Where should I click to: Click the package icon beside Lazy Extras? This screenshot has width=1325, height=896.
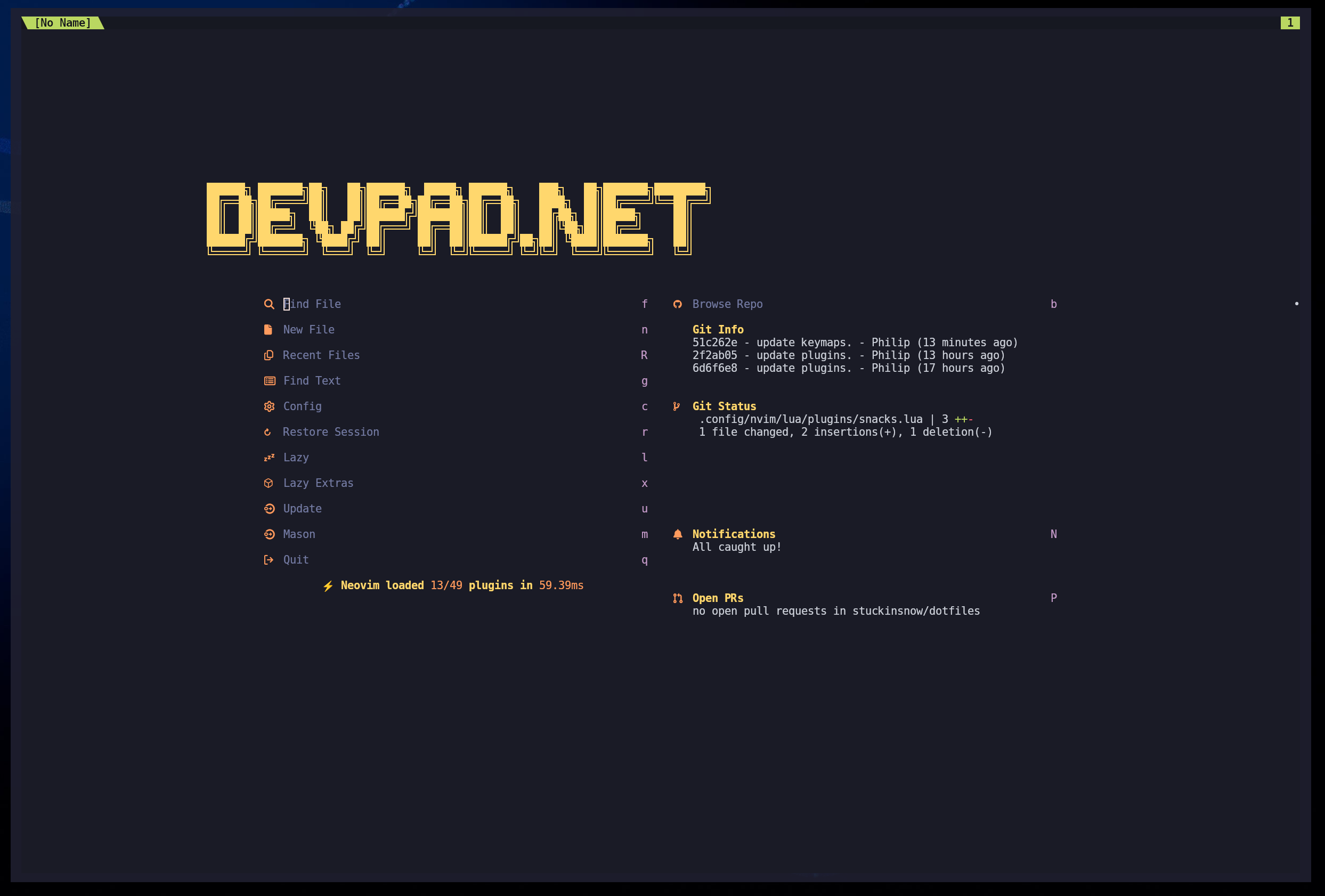click(x=269, y=483)
